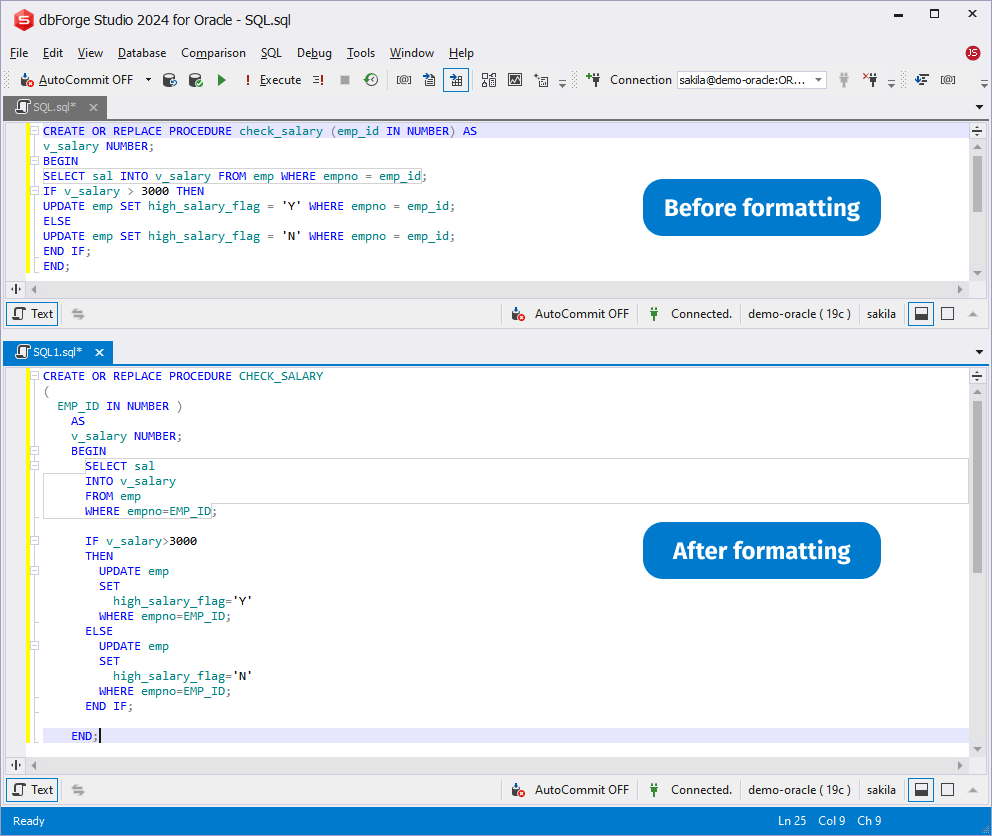Click the commit database icon with checkmark
Image resolution: width=992 pixels, height=836 pixels.
coord(195,80)
